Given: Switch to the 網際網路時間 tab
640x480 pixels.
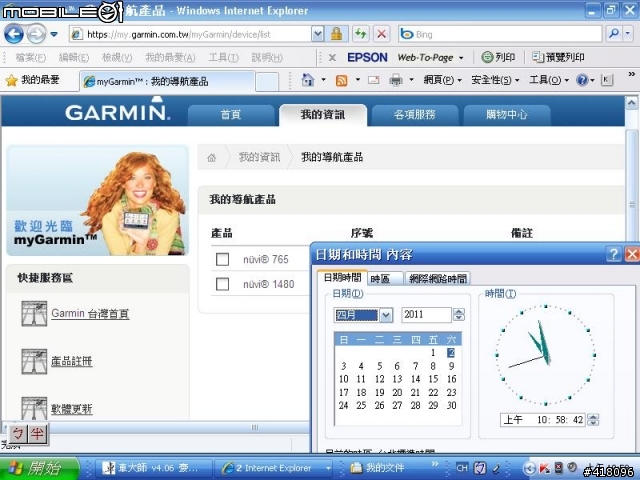Looking at the screenshot, I should coord(437,279).
